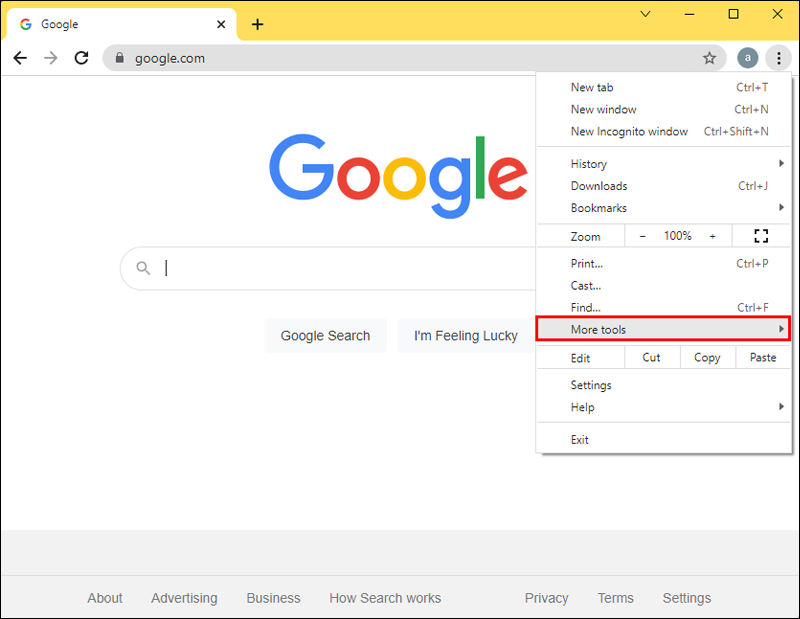Close the Google tab
The height and width of the screenshot is (619, 800).
(221, 24)
